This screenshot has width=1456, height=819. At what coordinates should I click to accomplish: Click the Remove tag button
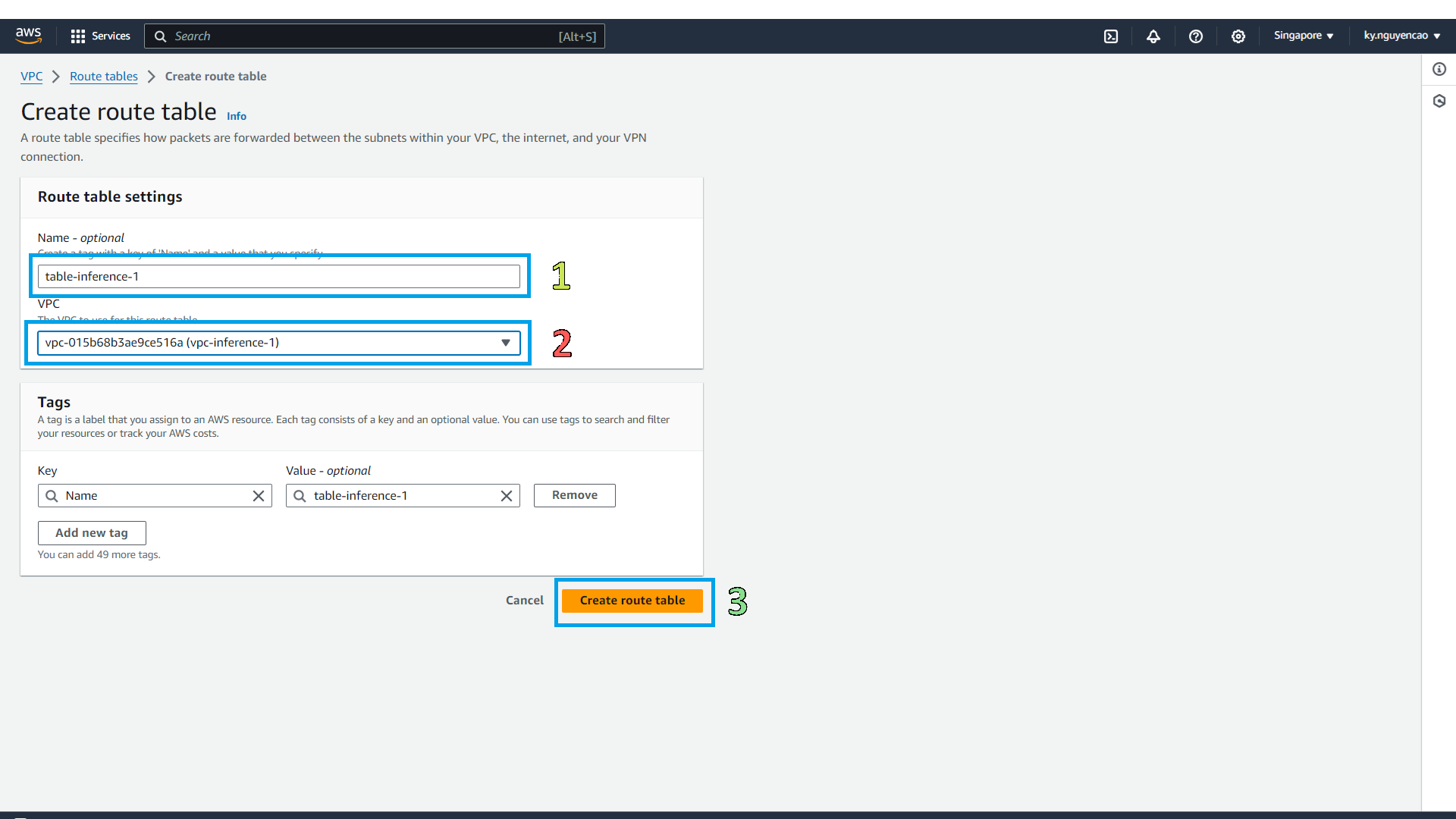[575, 495]
